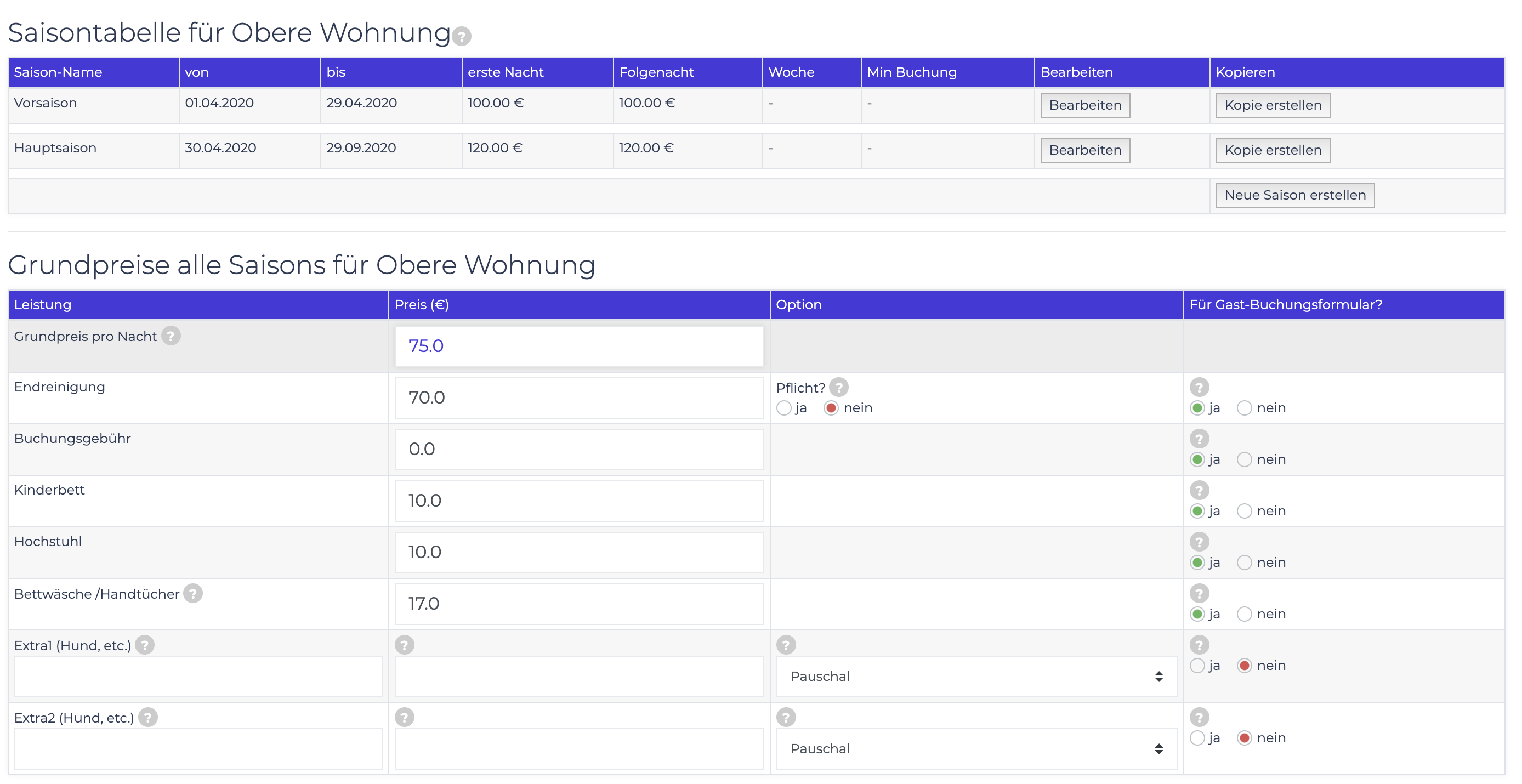Open Extra1 option column help icon
This screenshot has height=784, width=1522.
tap(786, 645)
